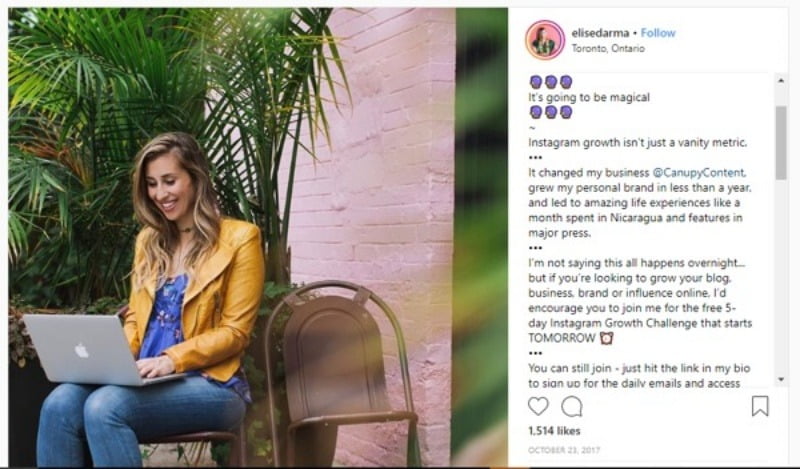Follow the elisedarma account
The image size is (800, 469).
click(x=658, y=33)
